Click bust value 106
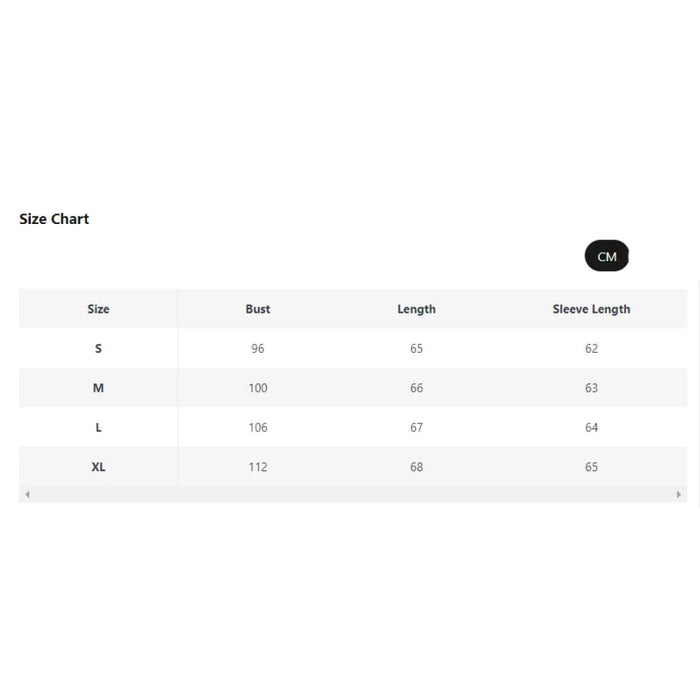The height and width of the screenshot is (700, 700). (258, 427)
